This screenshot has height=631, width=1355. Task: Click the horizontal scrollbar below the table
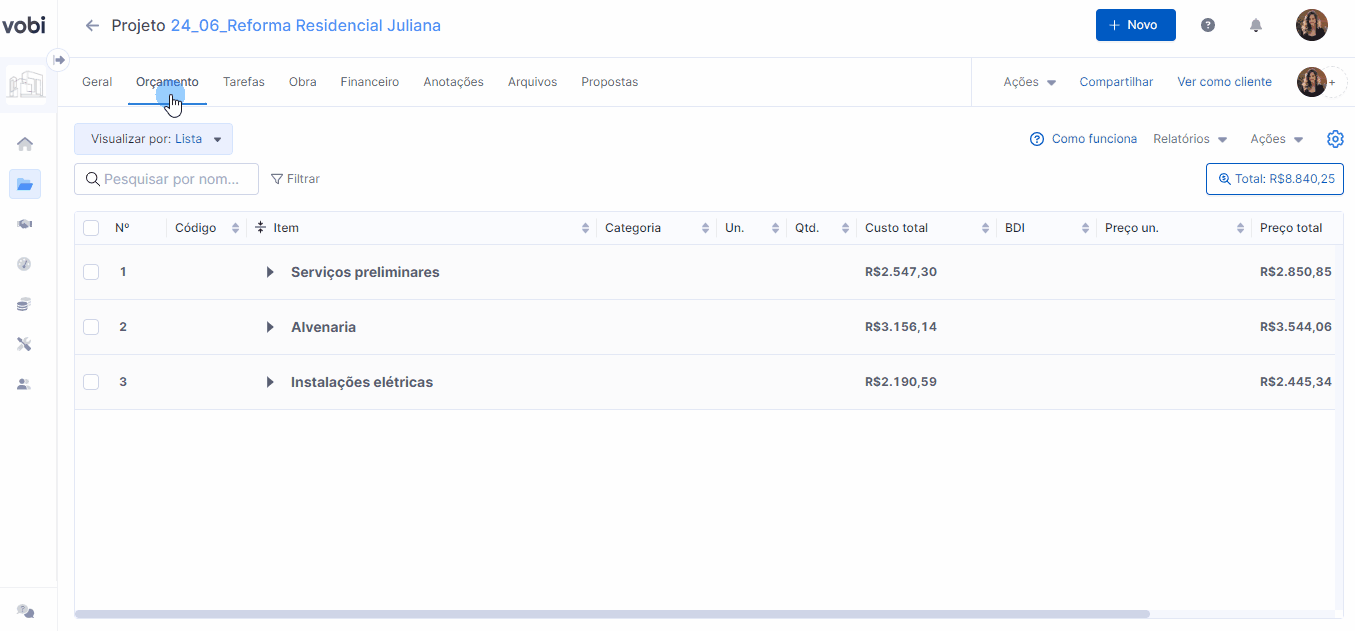point(612,614)
